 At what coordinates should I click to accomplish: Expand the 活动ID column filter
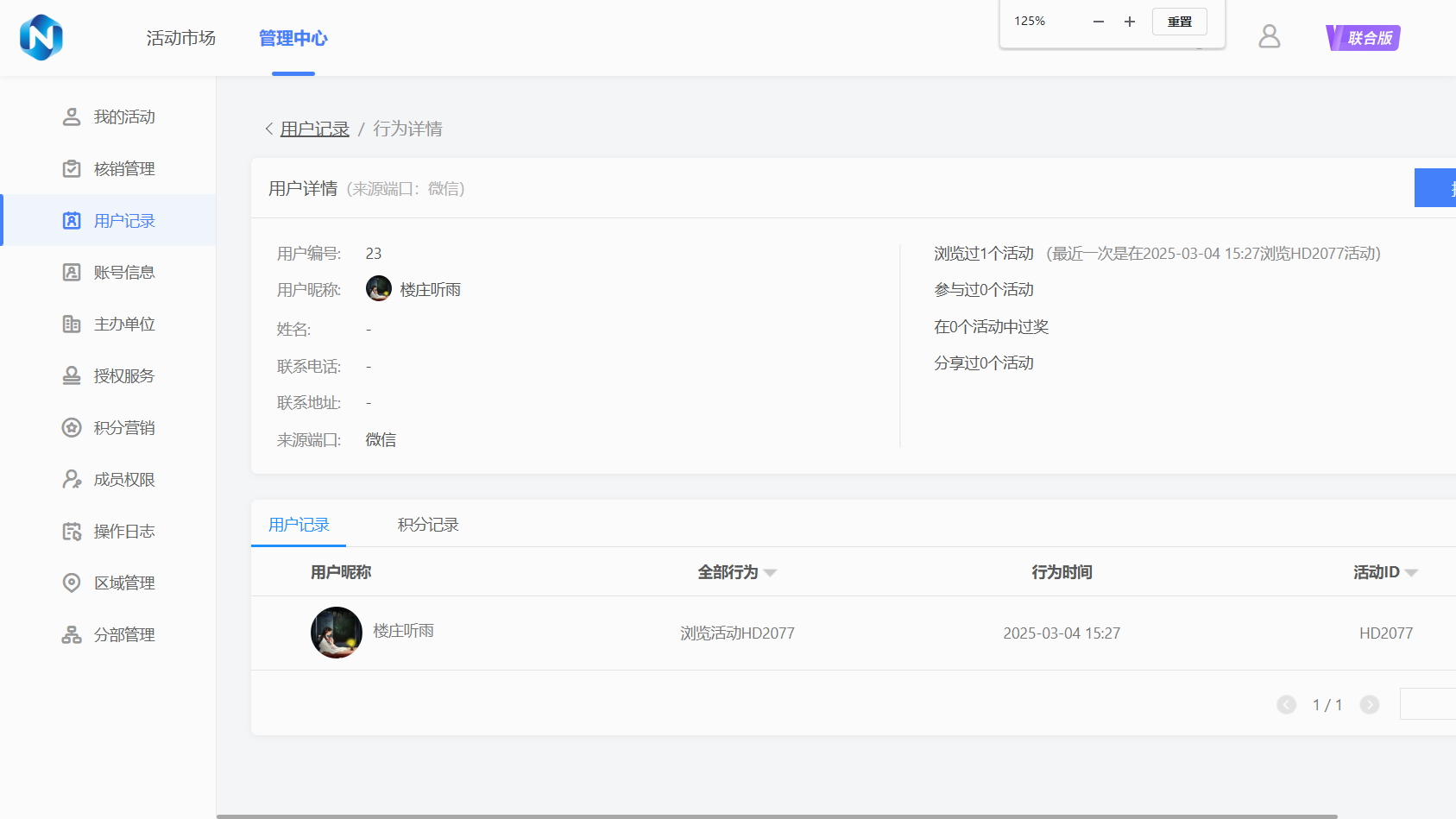coord(1411,573)
